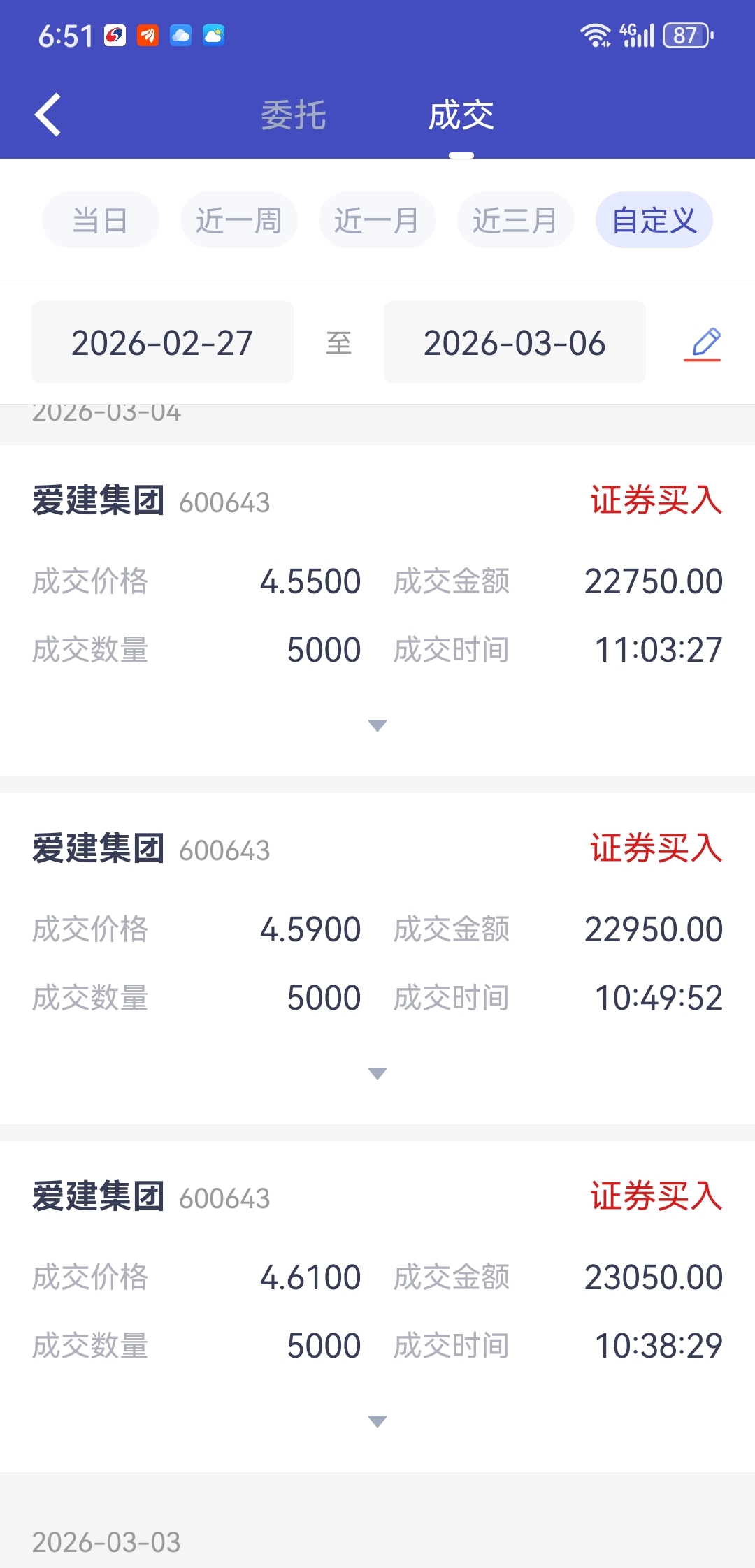This screenshot has width=755, height=1568.
Task: Expand details of the 11:03:27 trade
Action: point(377,725)
